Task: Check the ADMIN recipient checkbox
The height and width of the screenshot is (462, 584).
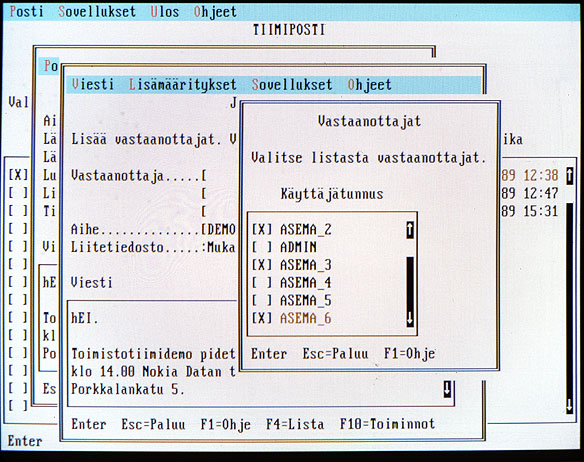Action: [262, 247]
